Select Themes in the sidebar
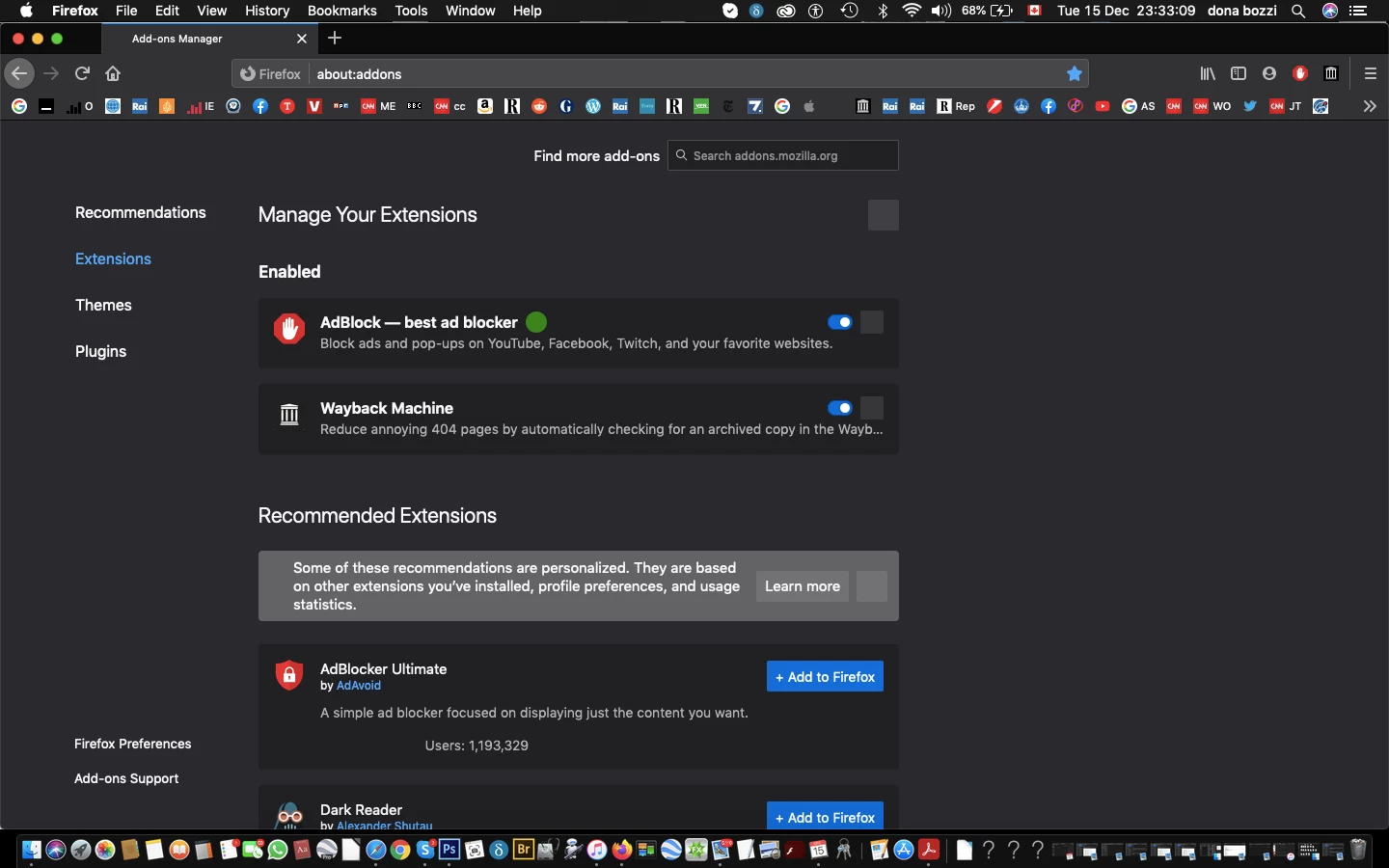Screen dimensions: 1389x868 point(103,305)
